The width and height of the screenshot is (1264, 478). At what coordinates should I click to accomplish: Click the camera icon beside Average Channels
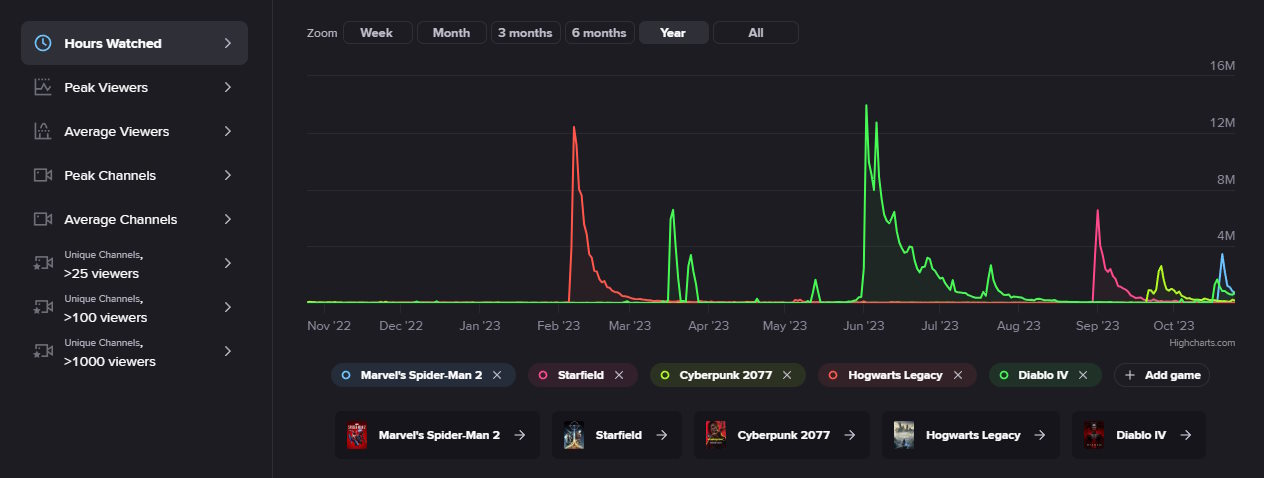click(x=43, y=219)
